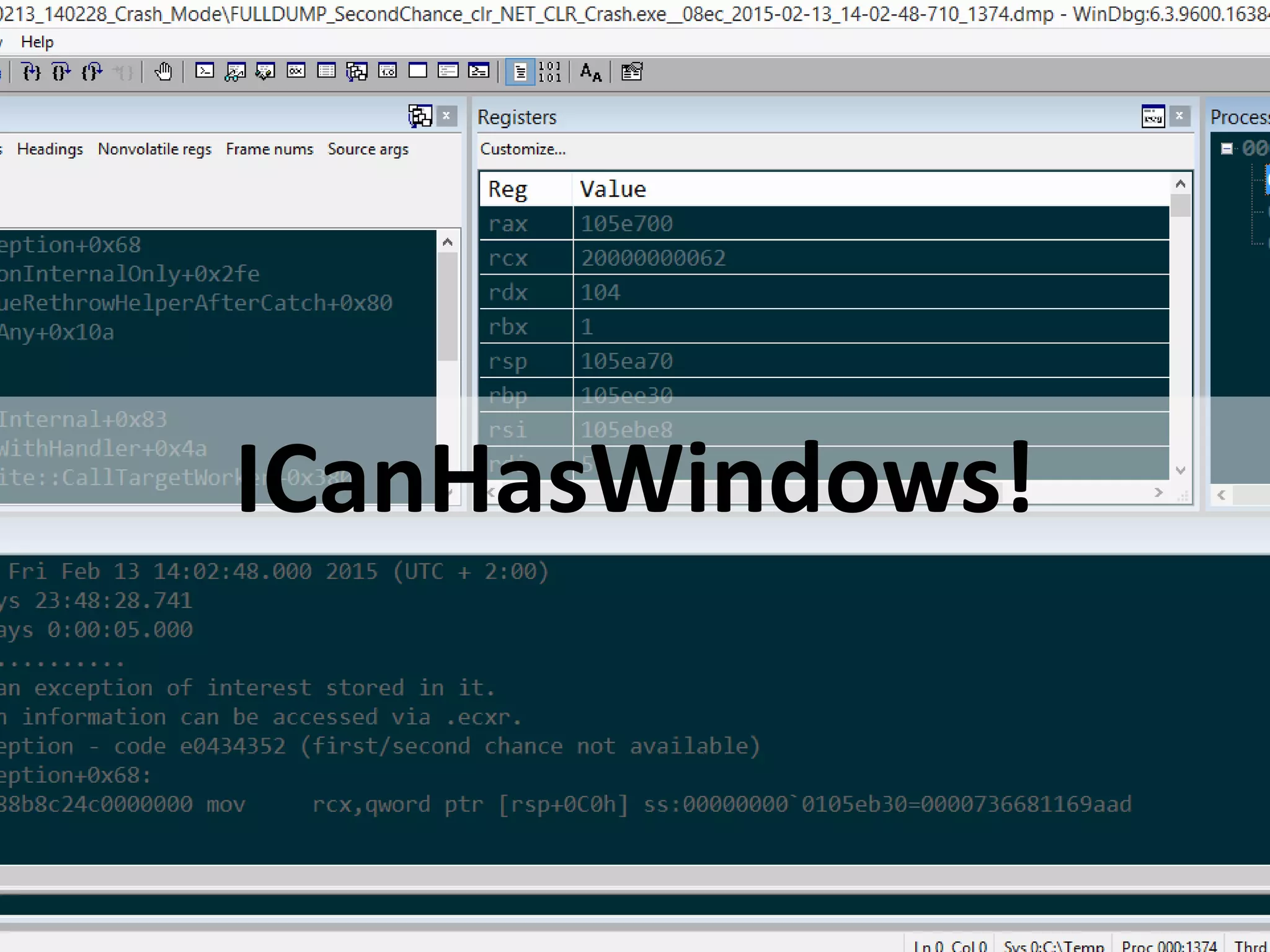Click the Calls panel dock toolbar icon
The image size is (1270, 952).
420,116
